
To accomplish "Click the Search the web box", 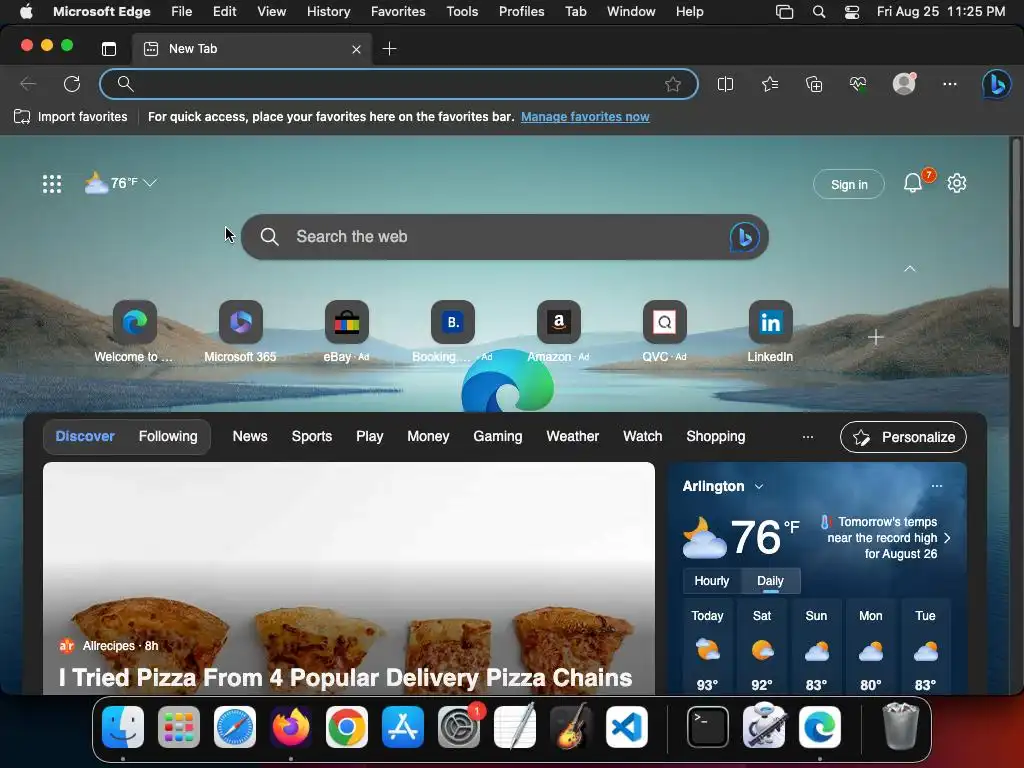I will 504,236.
